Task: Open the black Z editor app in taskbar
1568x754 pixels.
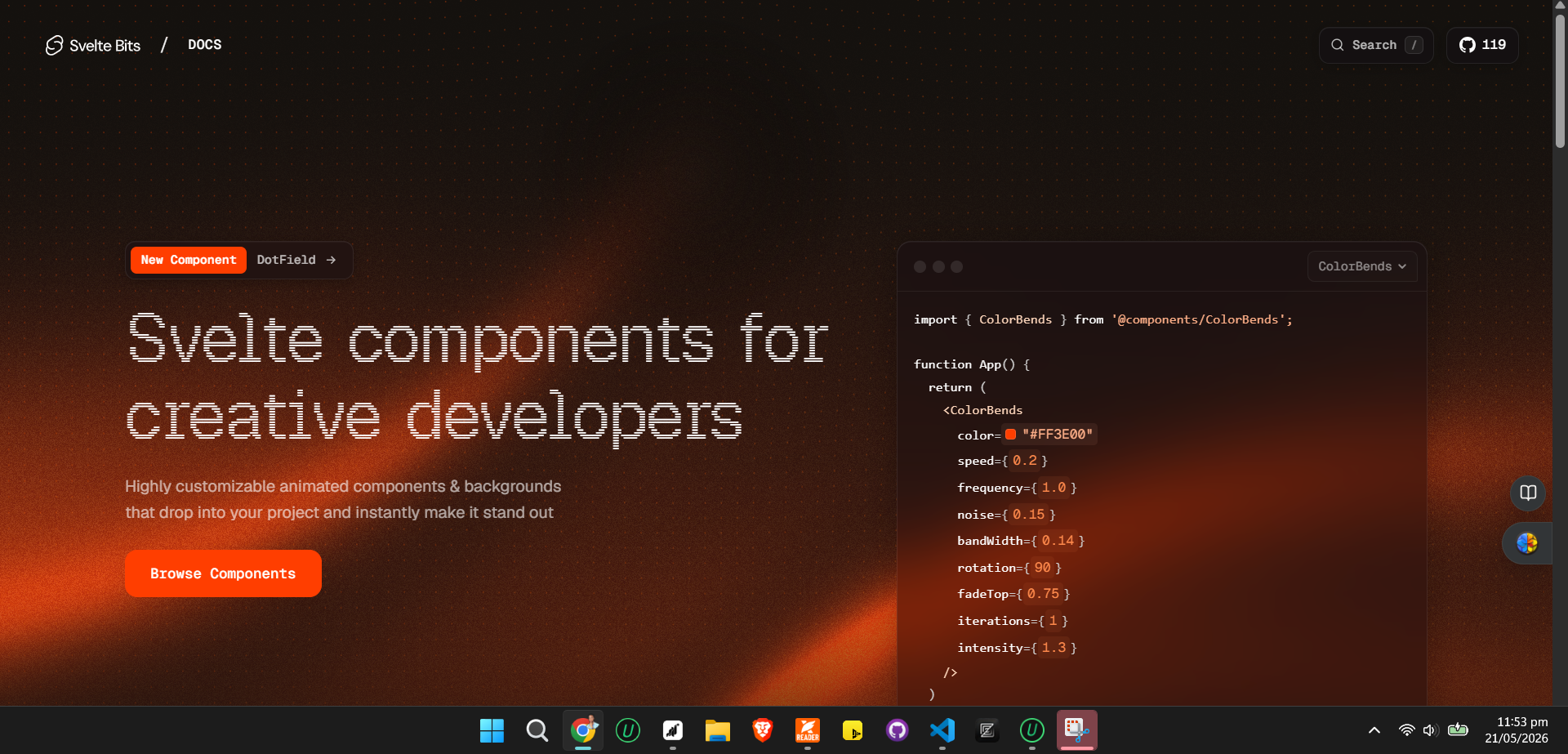Action: pyautogui.click(x=987, y=730)
